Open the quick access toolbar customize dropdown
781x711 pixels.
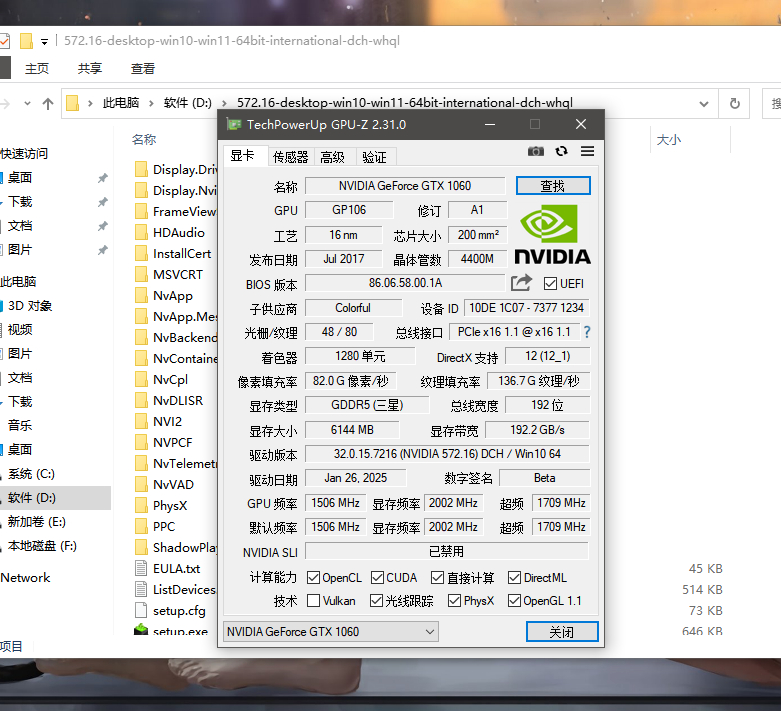tap(44, 42)
